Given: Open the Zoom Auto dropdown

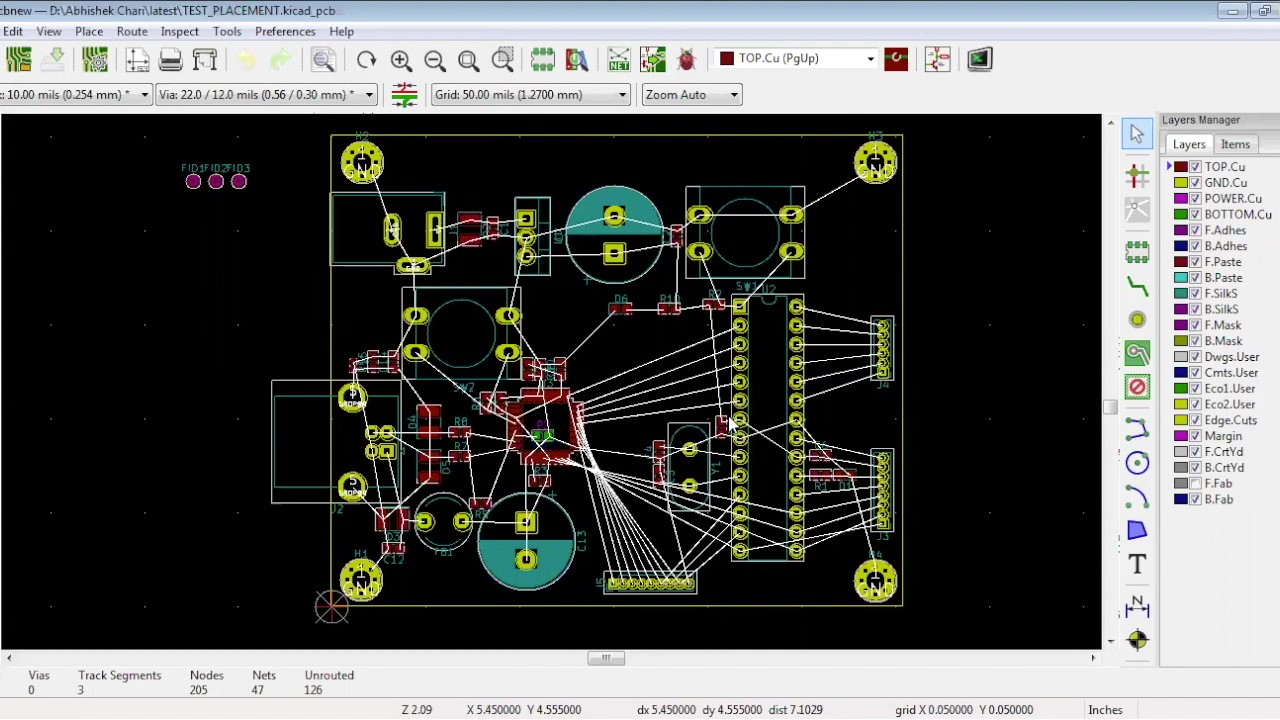Looking at the screenshot, I should (x=732, y=94).
